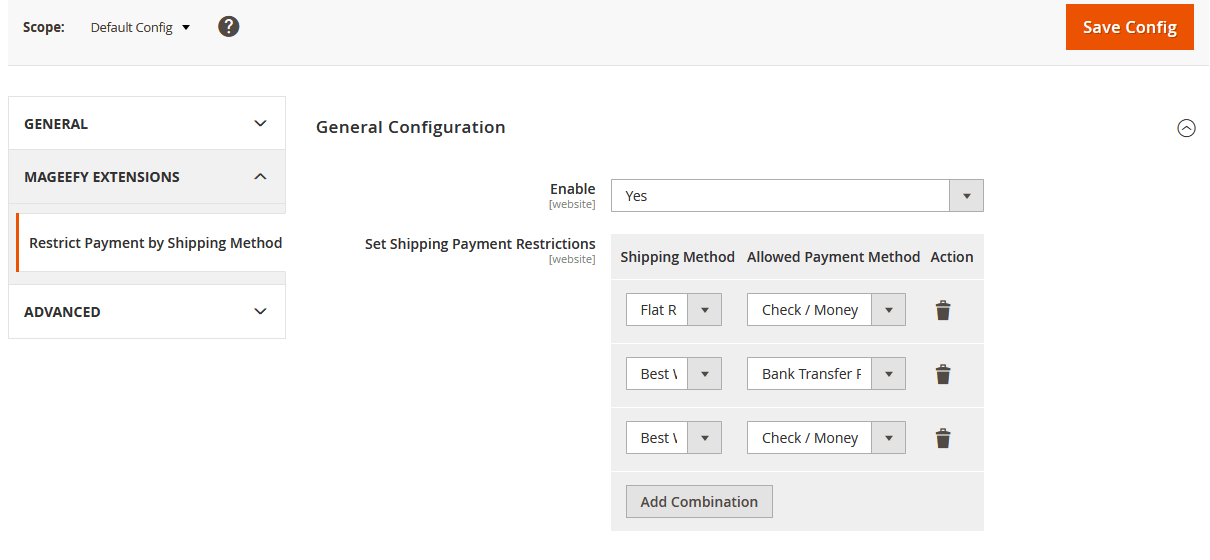Click the Add Combination button
This screenshot has width=1210, height=560.
tap(699, 502)
